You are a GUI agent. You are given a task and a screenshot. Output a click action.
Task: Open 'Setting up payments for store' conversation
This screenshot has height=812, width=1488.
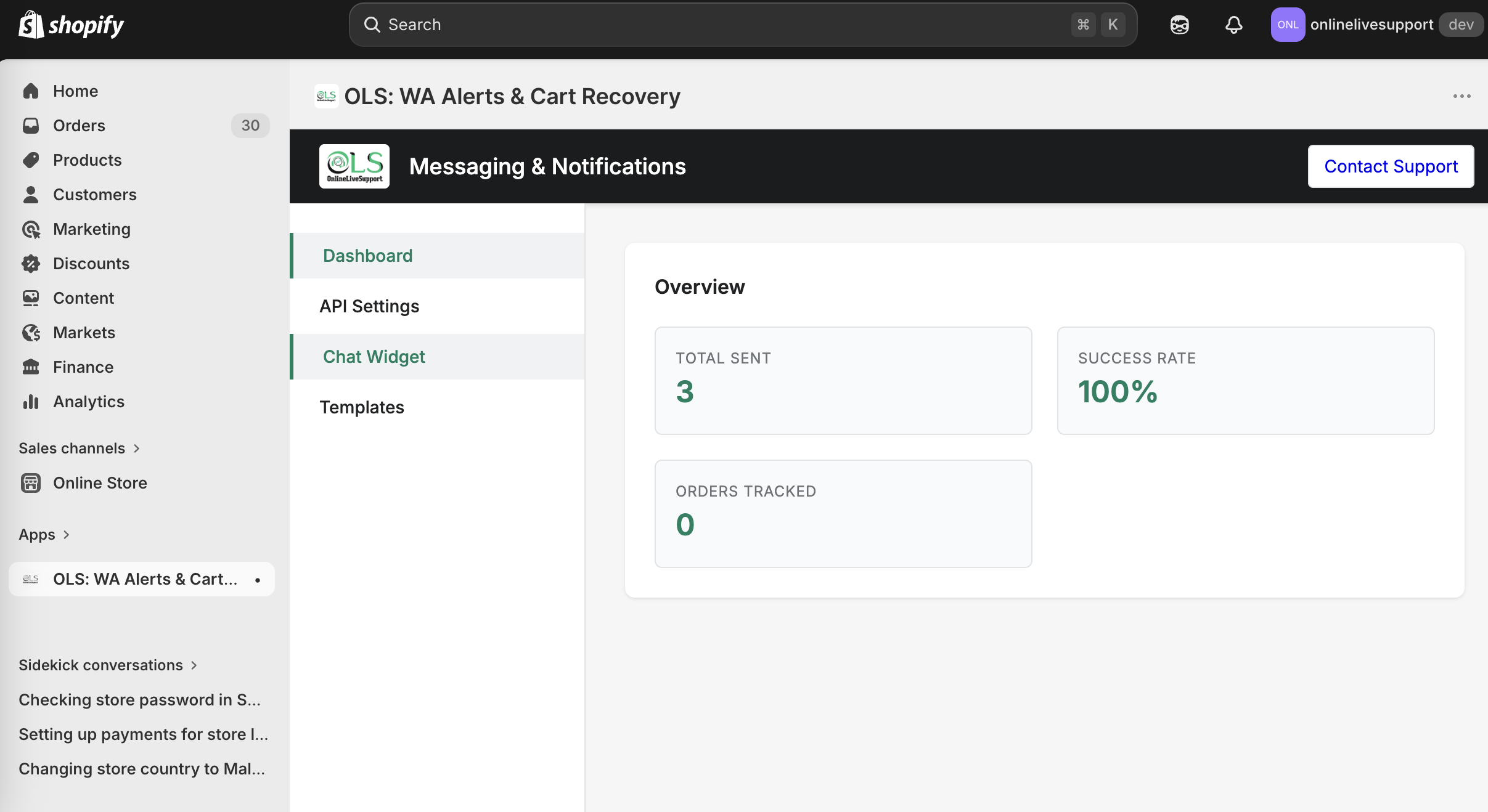pyautogui.click(x=143, y=734)
